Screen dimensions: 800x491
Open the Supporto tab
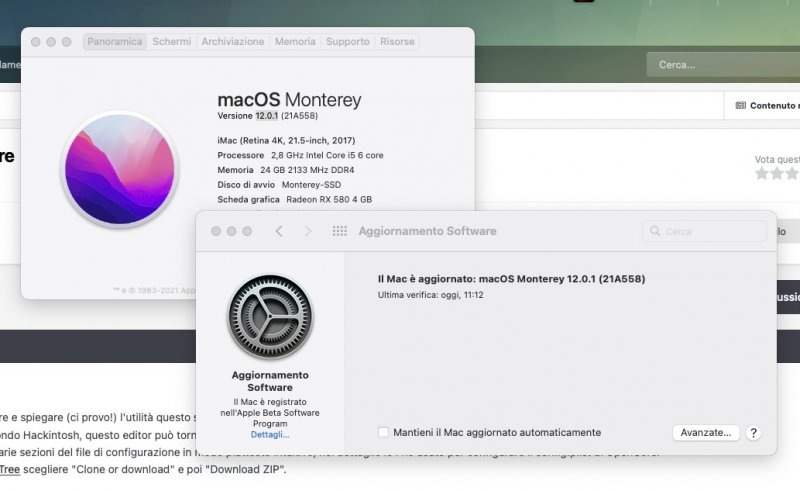pos(347,41)
